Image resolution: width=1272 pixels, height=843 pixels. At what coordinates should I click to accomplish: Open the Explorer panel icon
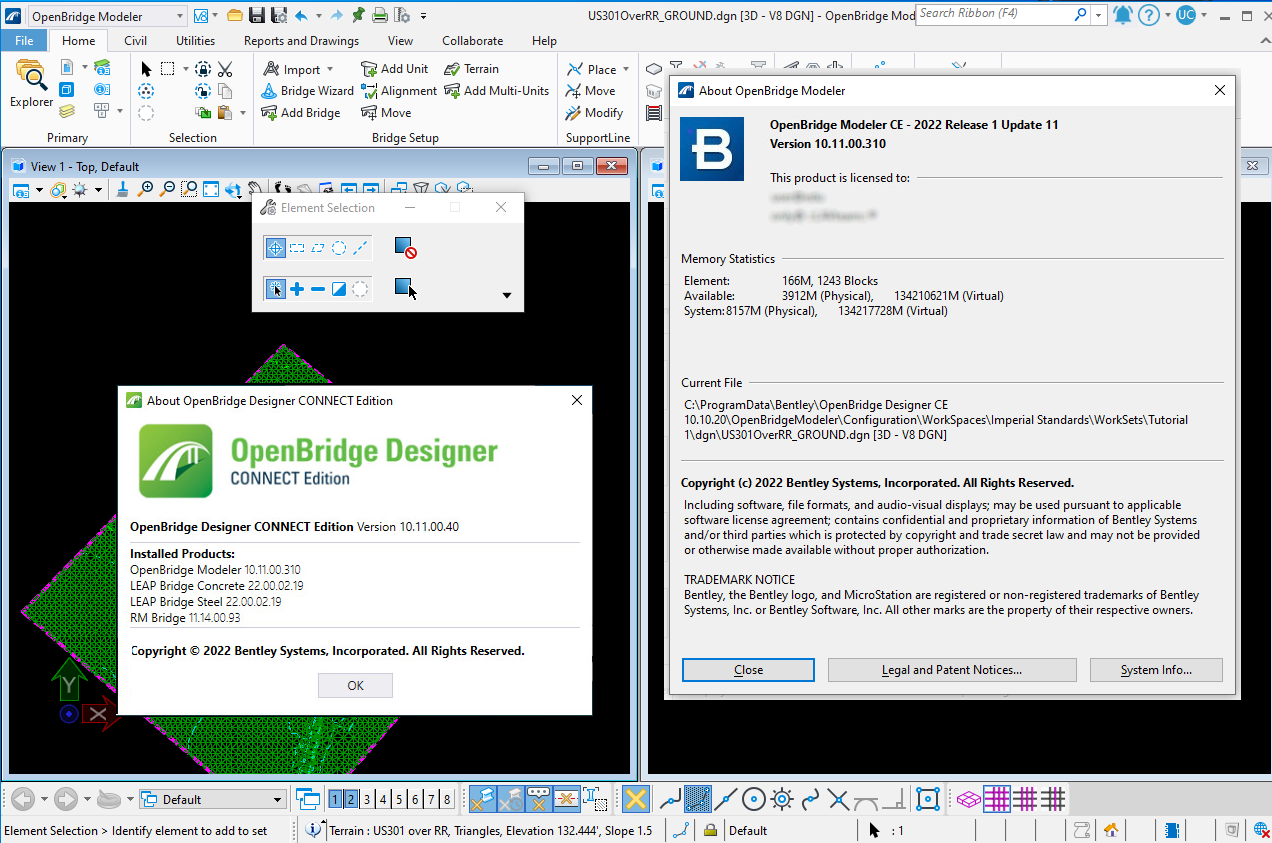pos(31,83)
